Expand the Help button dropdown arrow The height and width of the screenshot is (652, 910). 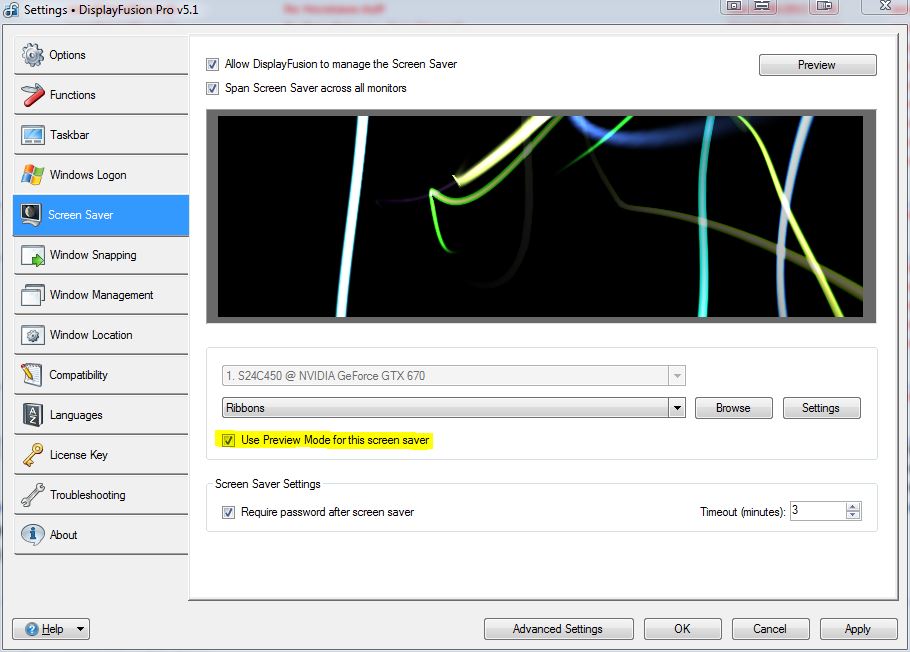80,629
